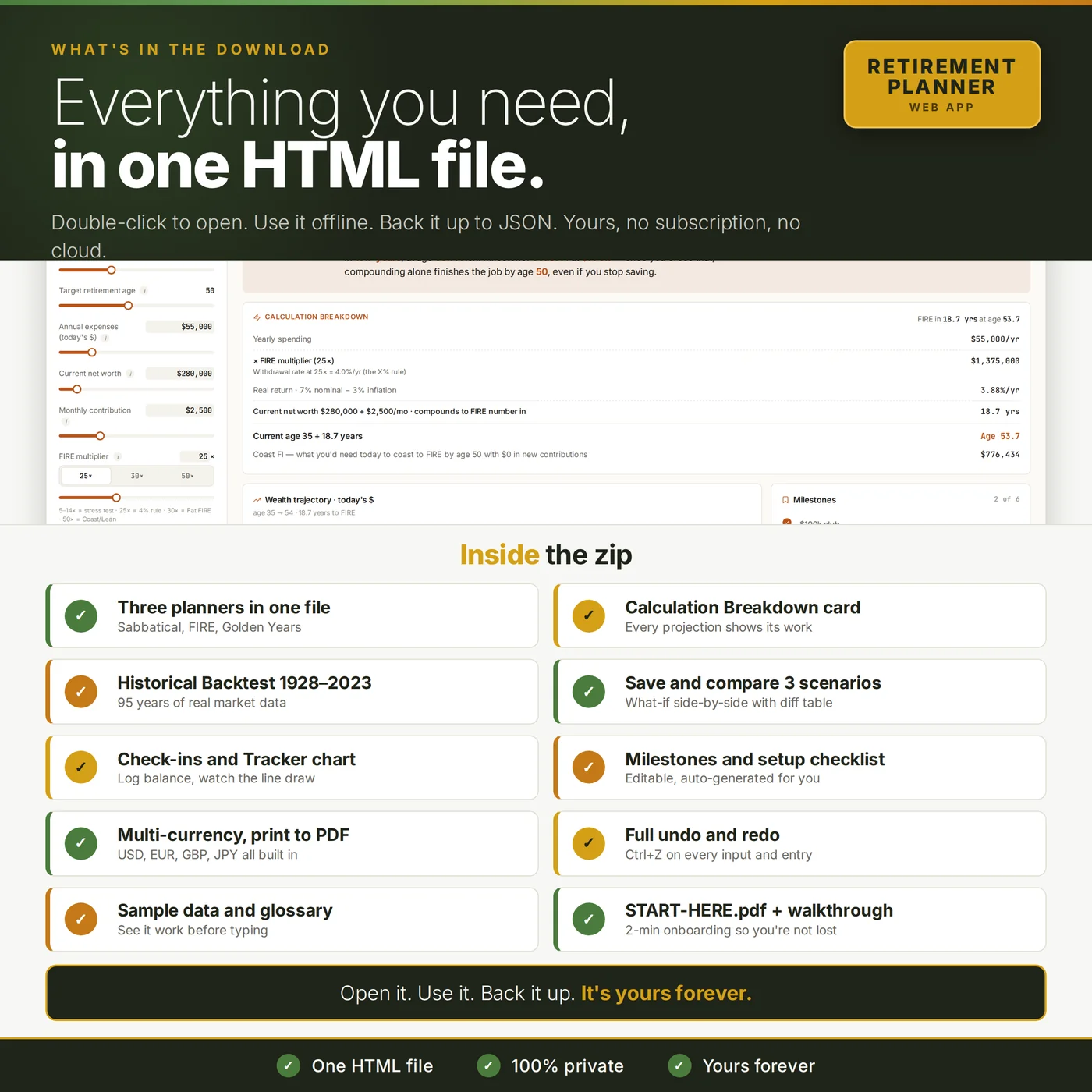Viewport: 1092px width, 1092px height.
Task: Click the Current net worth $280,000 input field
Action: (180, 374)
